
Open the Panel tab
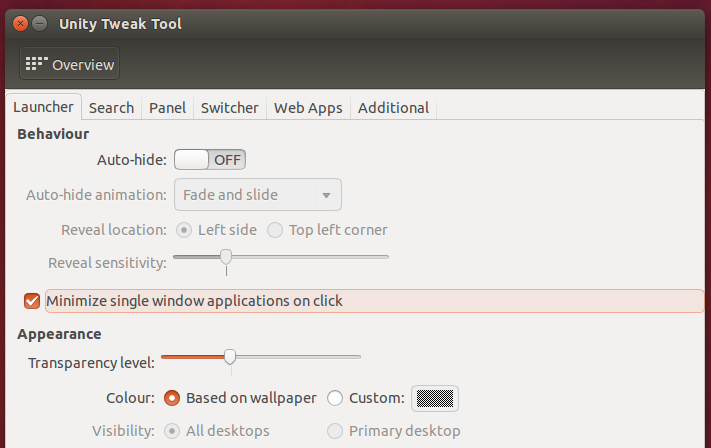pos(167,108)
